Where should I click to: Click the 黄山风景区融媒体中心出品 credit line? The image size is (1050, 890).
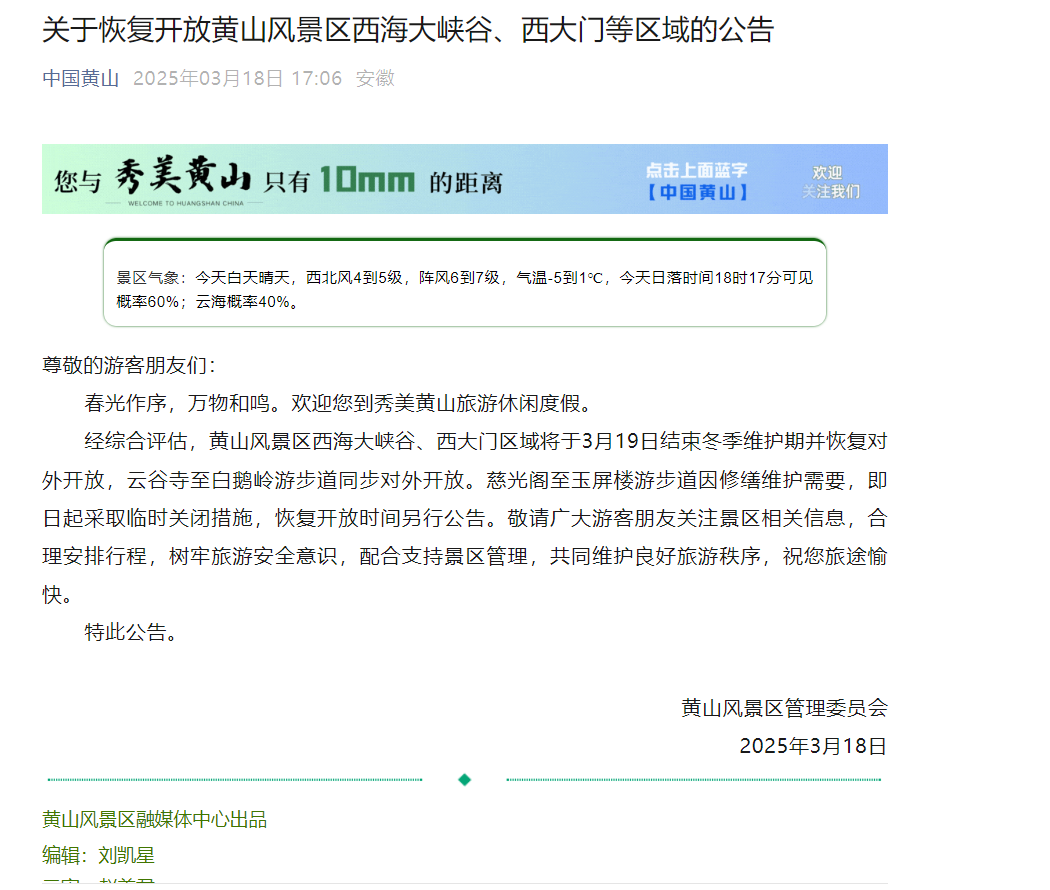154,820
